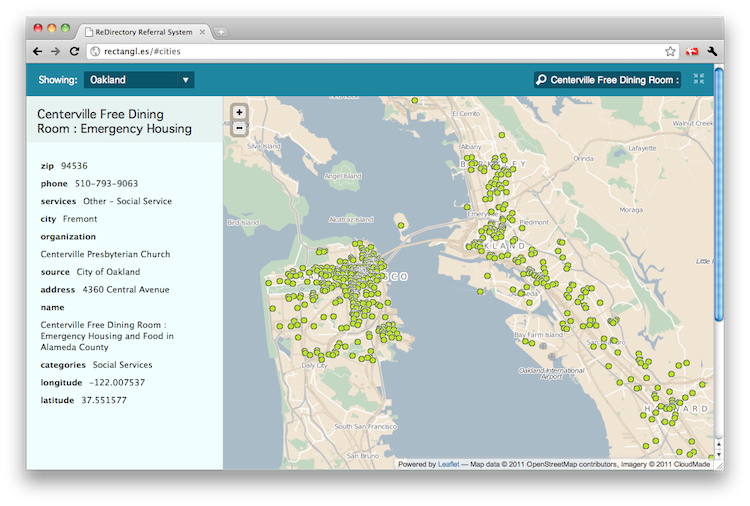Click the browser forward arrow
Image resolution: width=750 pixels, height=506 pixels.
55,51
